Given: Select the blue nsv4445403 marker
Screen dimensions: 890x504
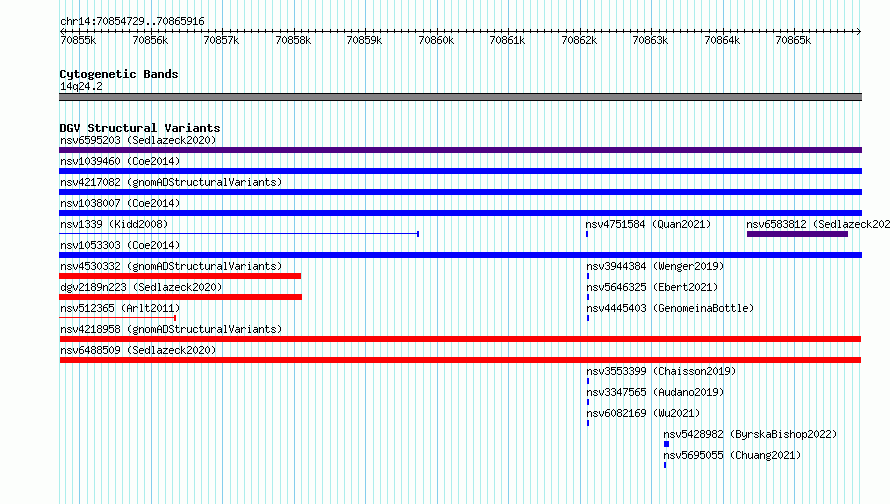Looking at the screenshot, I should click(588, 318).
